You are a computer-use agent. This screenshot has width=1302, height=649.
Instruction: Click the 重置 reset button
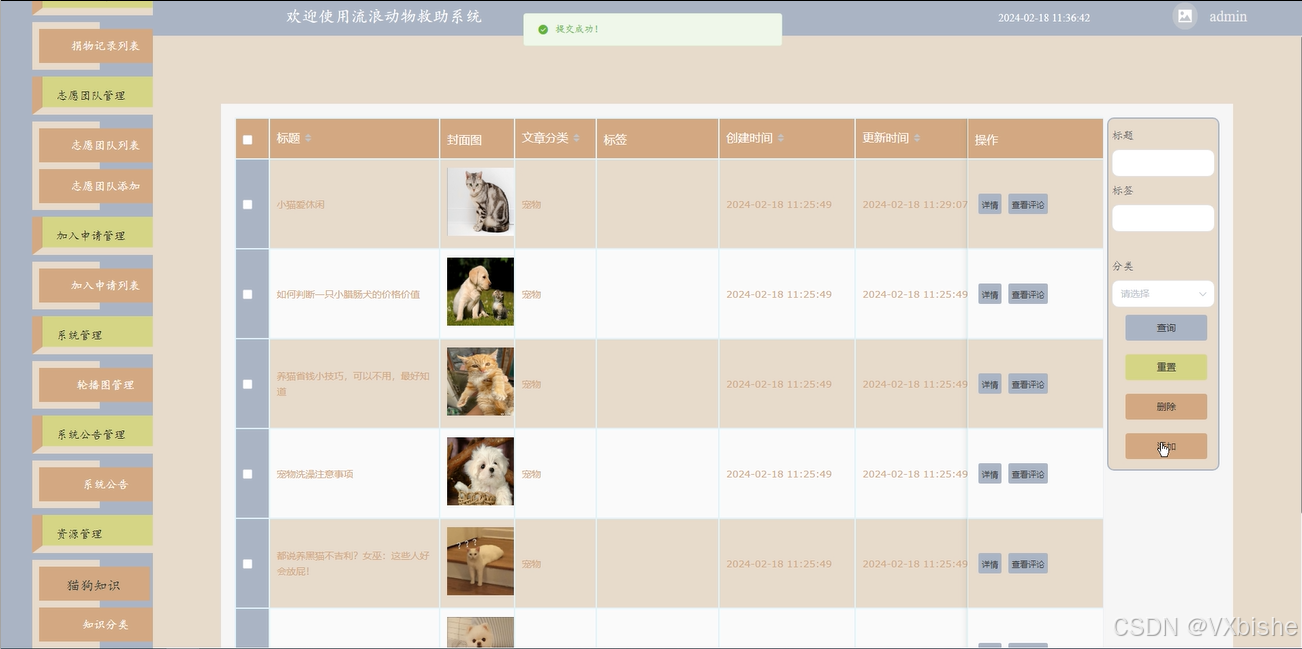[1166, 367]
